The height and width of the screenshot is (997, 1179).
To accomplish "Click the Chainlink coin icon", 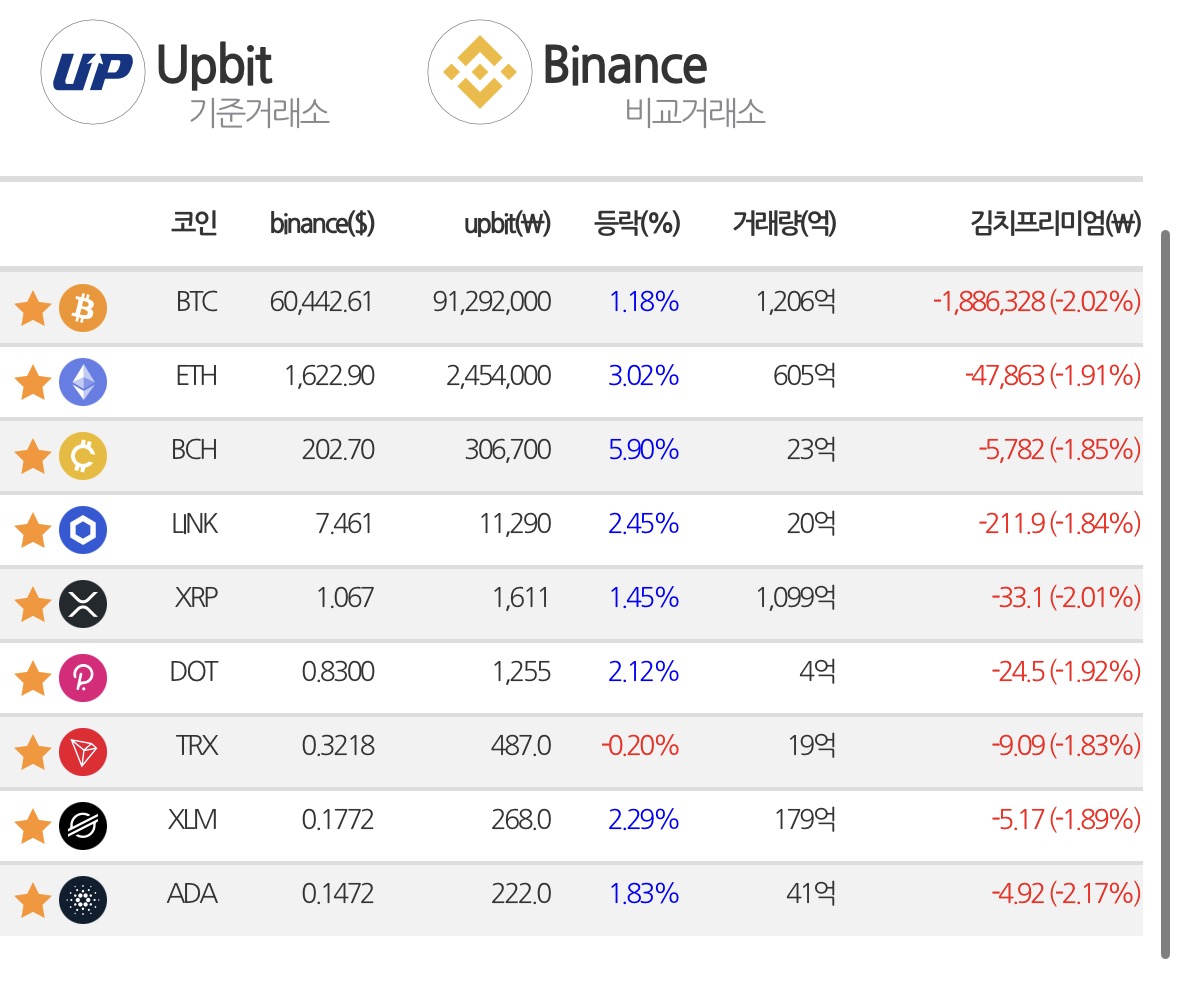I will [83, 529].
